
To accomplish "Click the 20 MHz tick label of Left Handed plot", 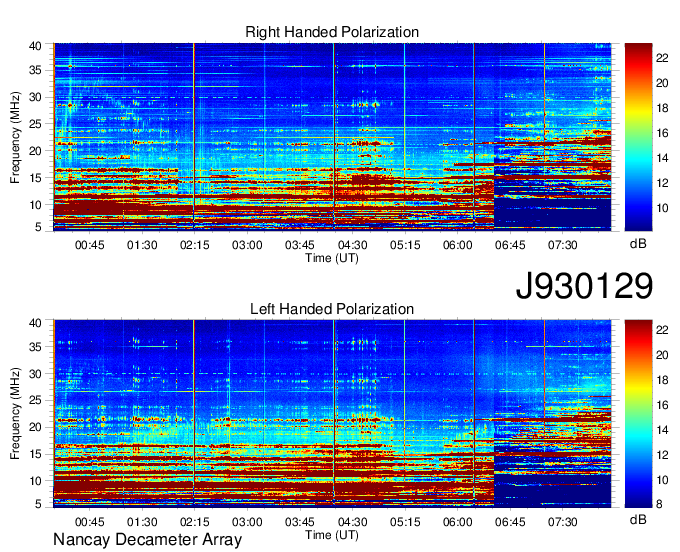I will click(35, 428).
